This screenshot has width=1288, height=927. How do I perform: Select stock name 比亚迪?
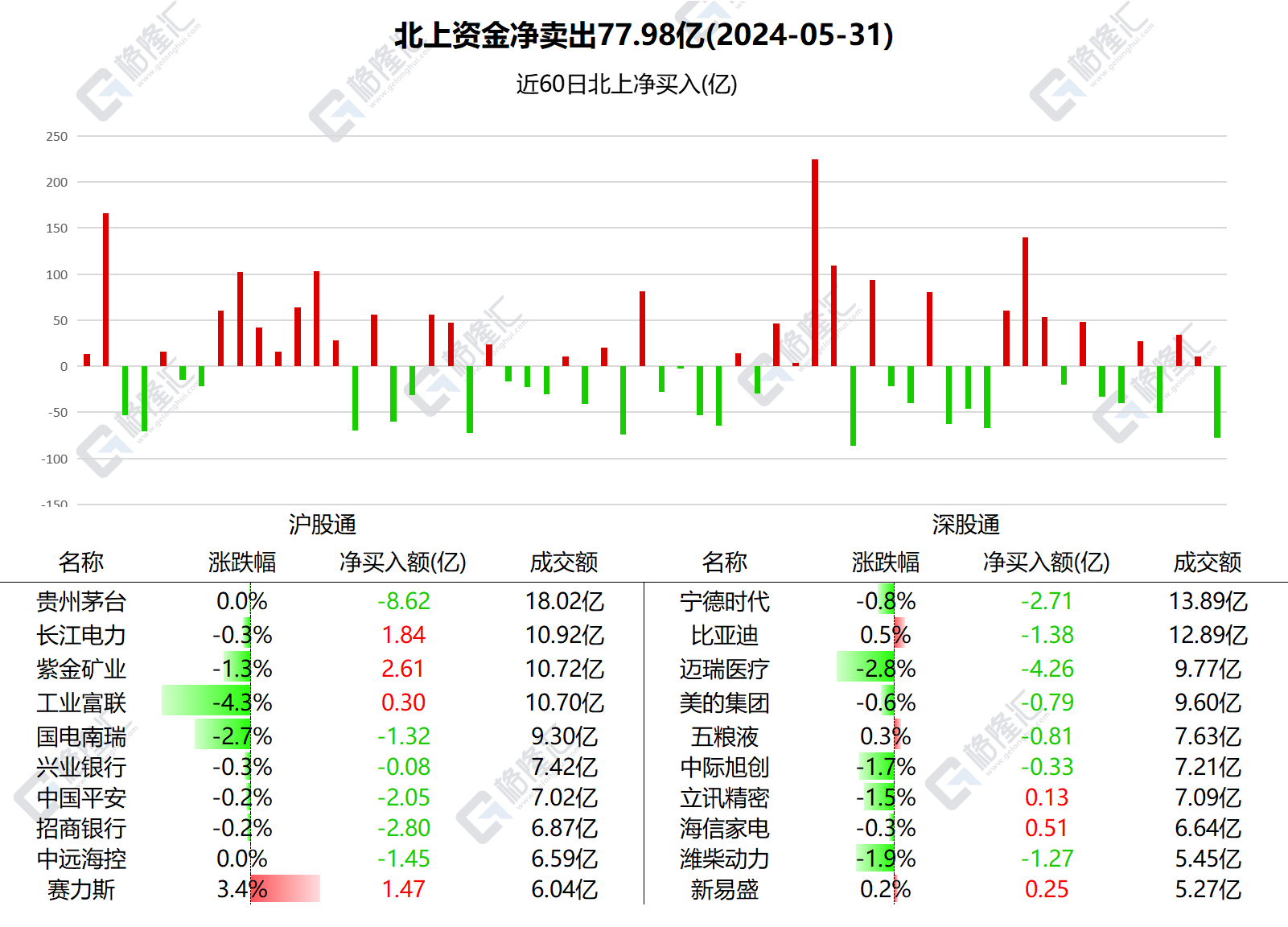pos(725,635)
